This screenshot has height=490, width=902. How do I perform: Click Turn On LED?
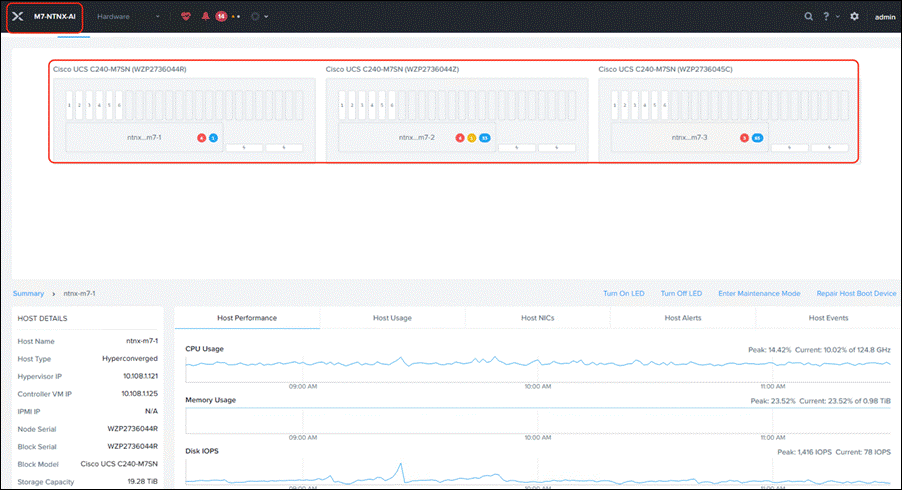click(x=624, y=293)
